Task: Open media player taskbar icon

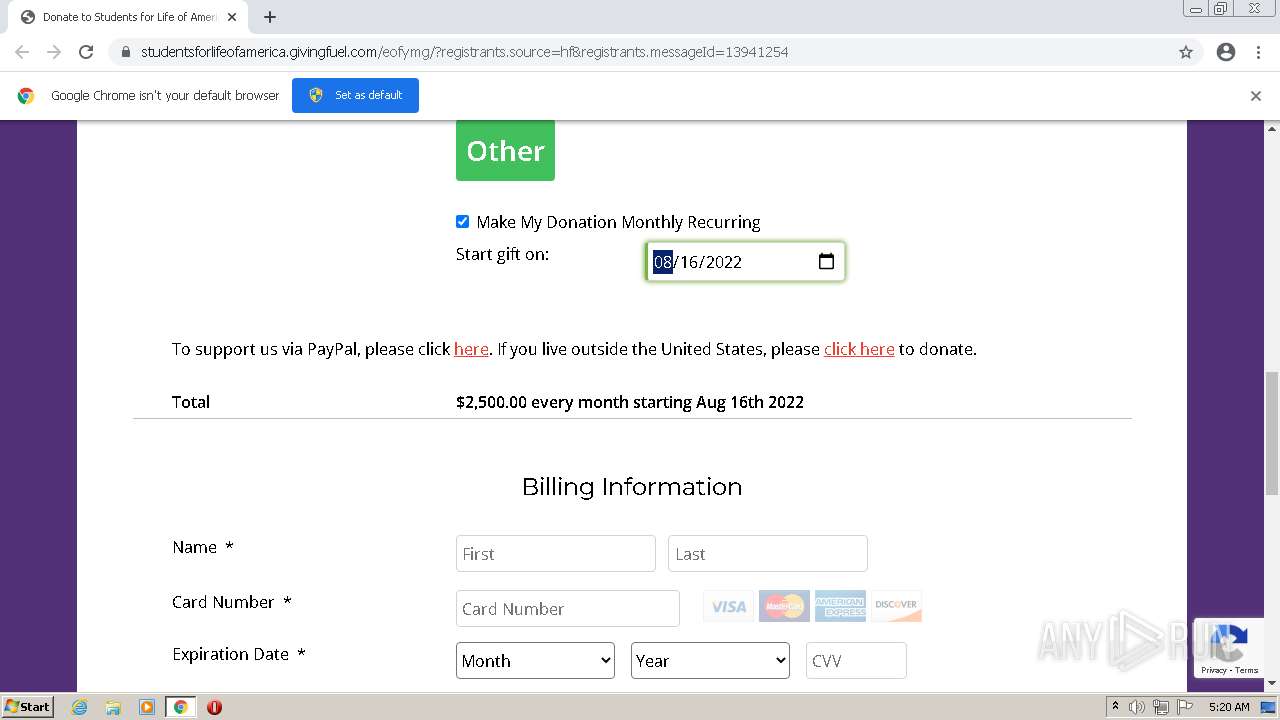Action: click(147, 707)
